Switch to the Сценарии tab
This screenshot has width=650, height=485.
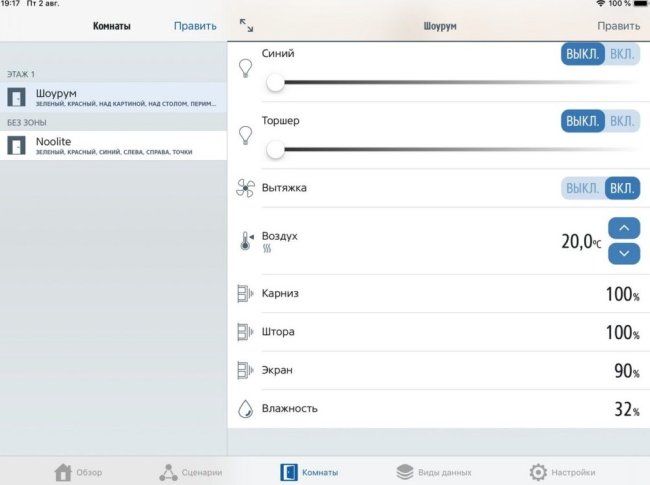tap(190, 472)
